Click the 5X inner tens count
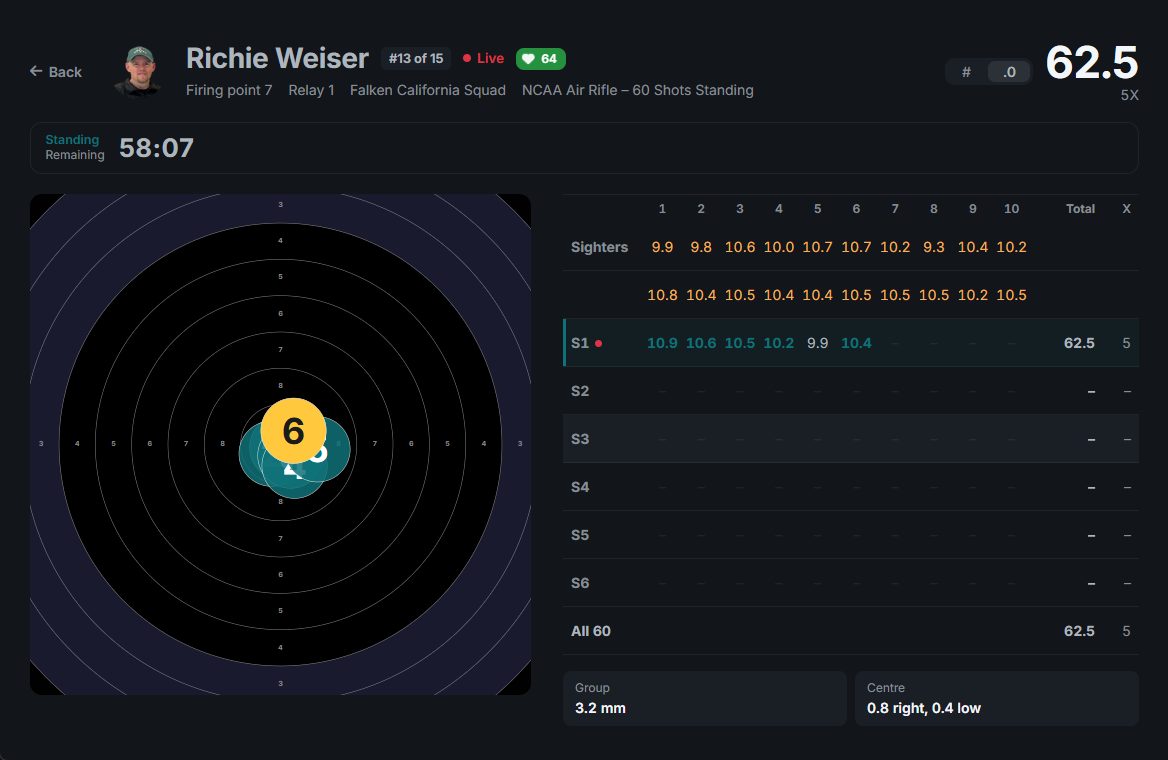 1129,95
